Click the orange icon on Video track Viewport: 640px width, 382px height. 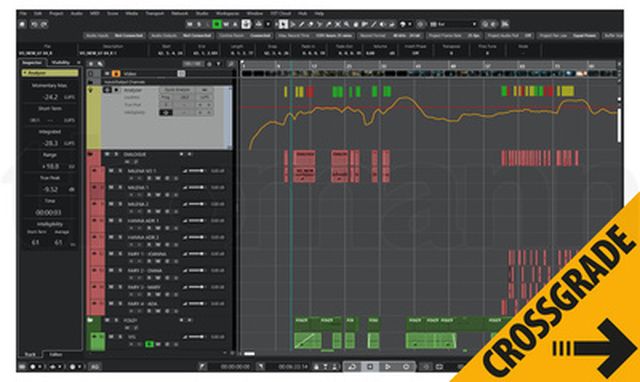tap(116, 73)
